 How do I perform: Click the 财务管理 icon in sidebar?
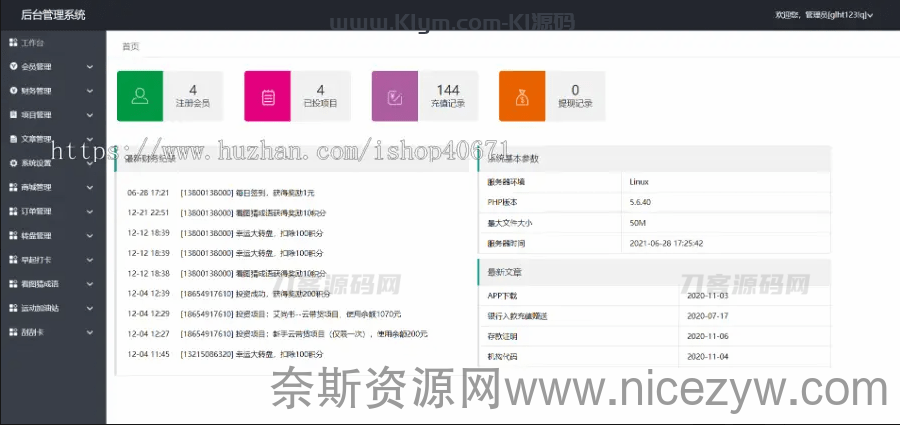13,91
